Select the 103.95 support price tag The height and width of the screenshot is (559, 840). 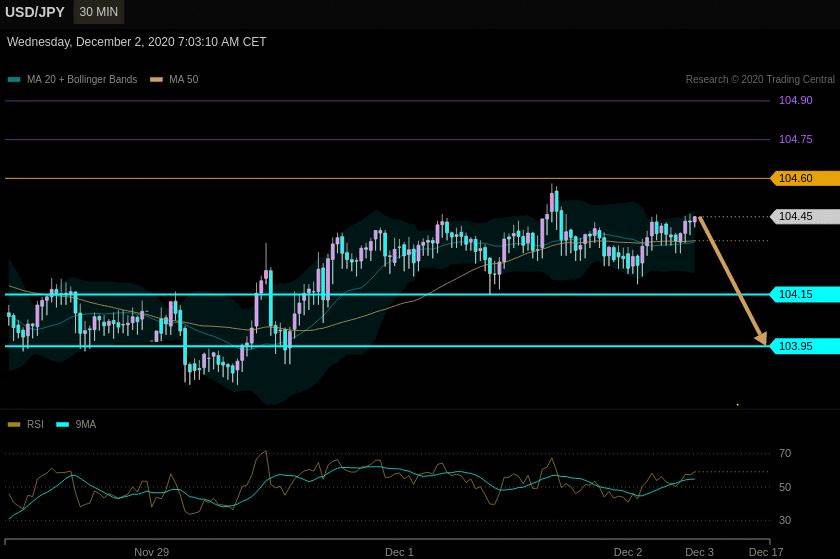[805, 346]
